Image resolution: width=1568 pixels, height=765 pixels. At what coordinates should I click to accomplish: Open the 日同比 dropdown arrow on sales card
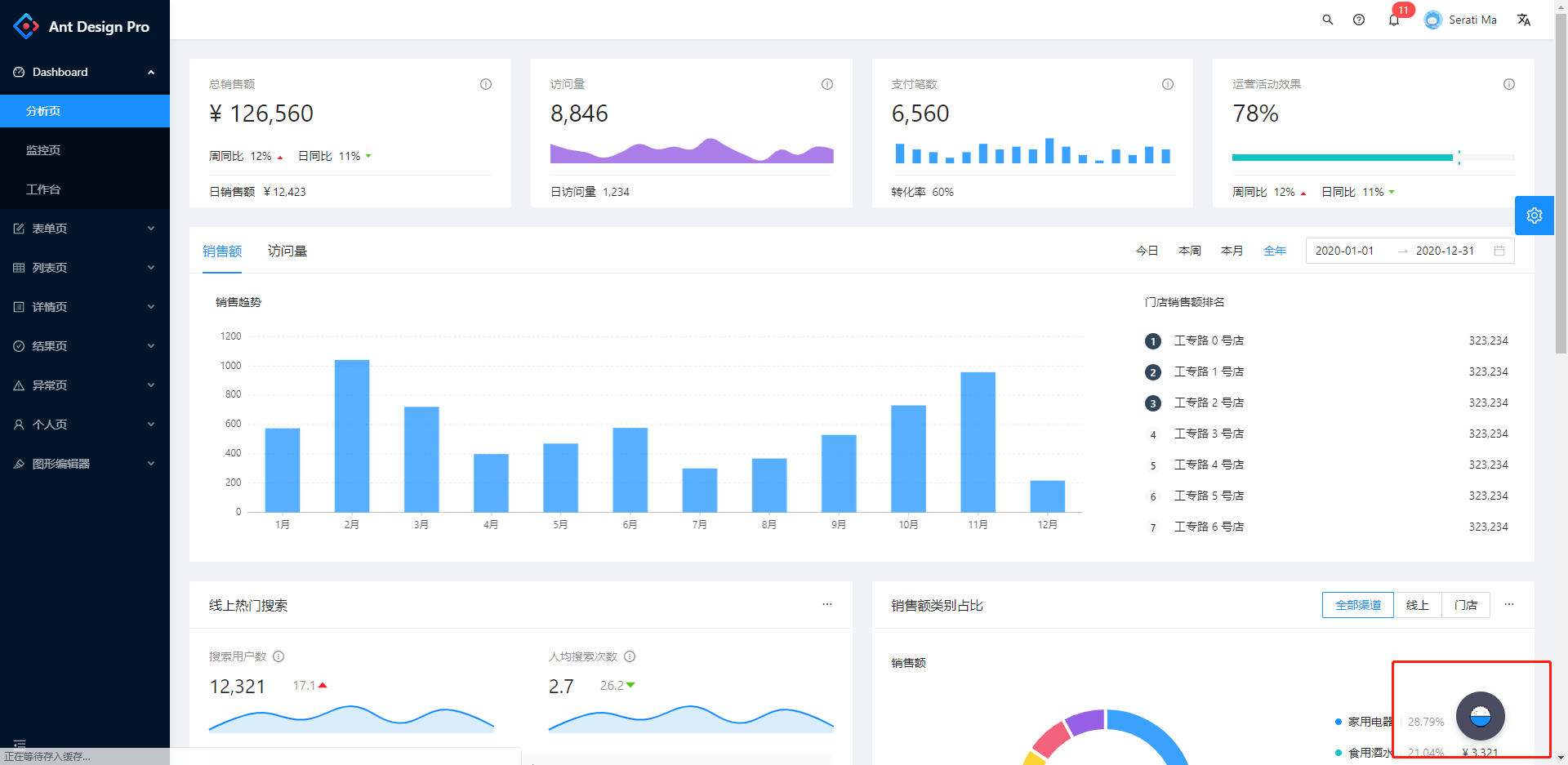point(368,155)
